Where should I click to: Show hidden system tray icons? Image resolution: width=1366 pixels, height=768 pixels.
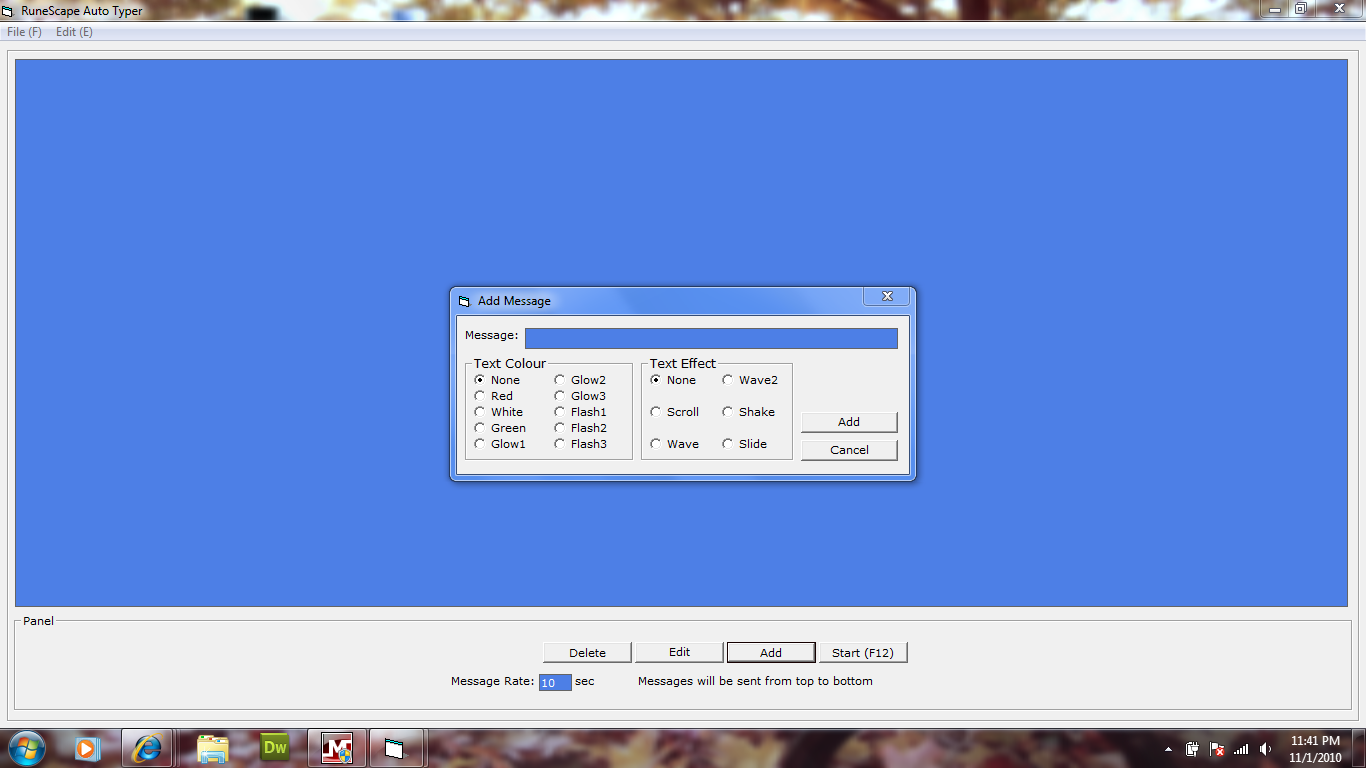tap(1168, 749)
